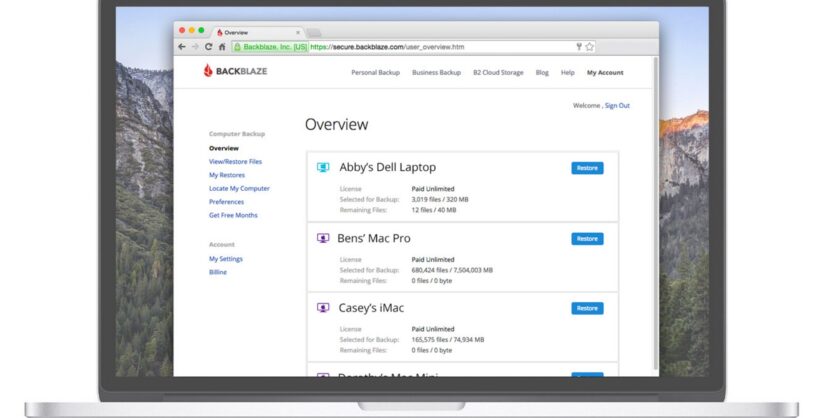Click the Abby's Dell Laptop title
The height and width of the screenshot is (418, 826).
tap(388, 168)
